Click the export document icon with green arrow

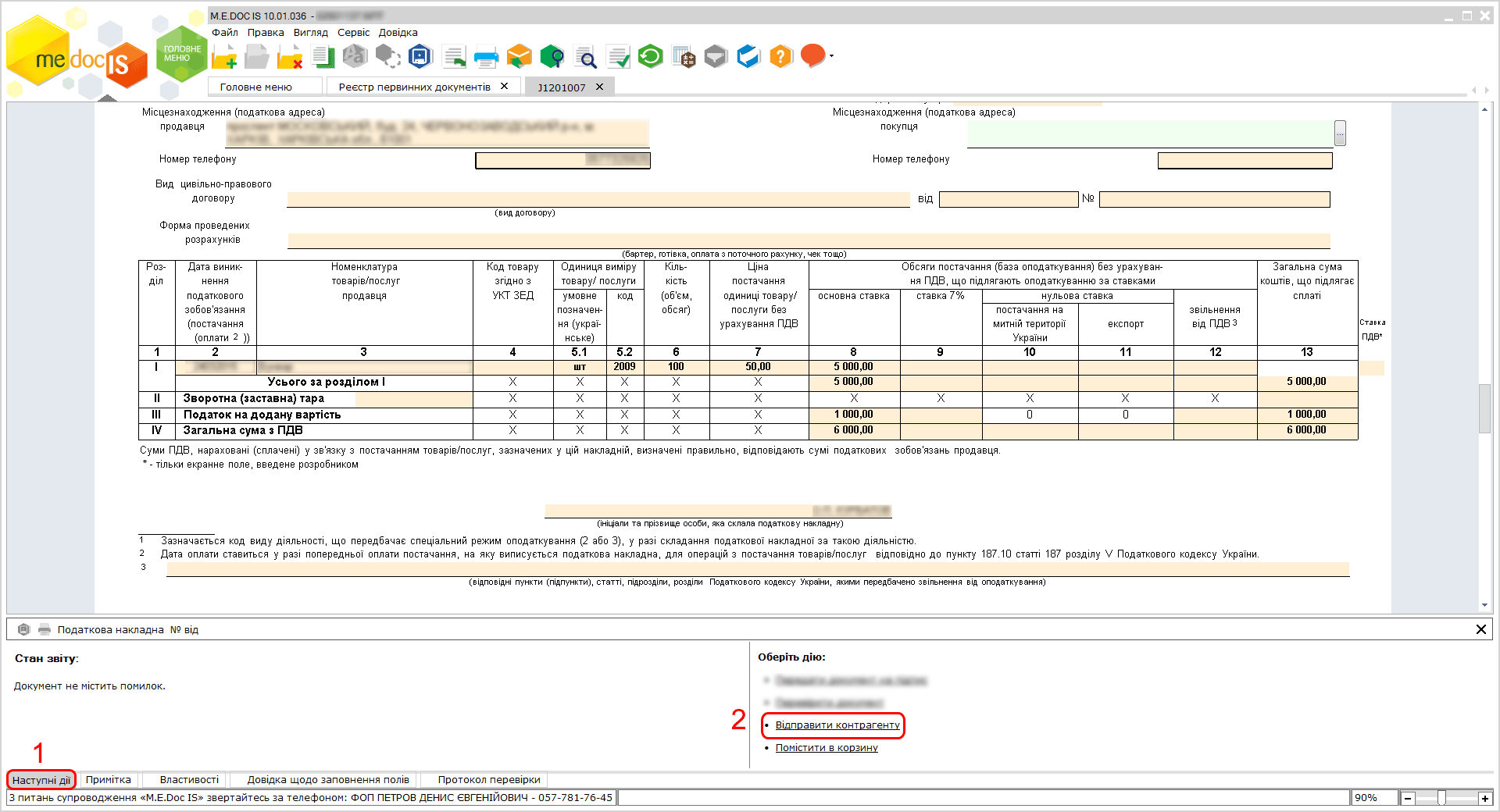[454, 57]
